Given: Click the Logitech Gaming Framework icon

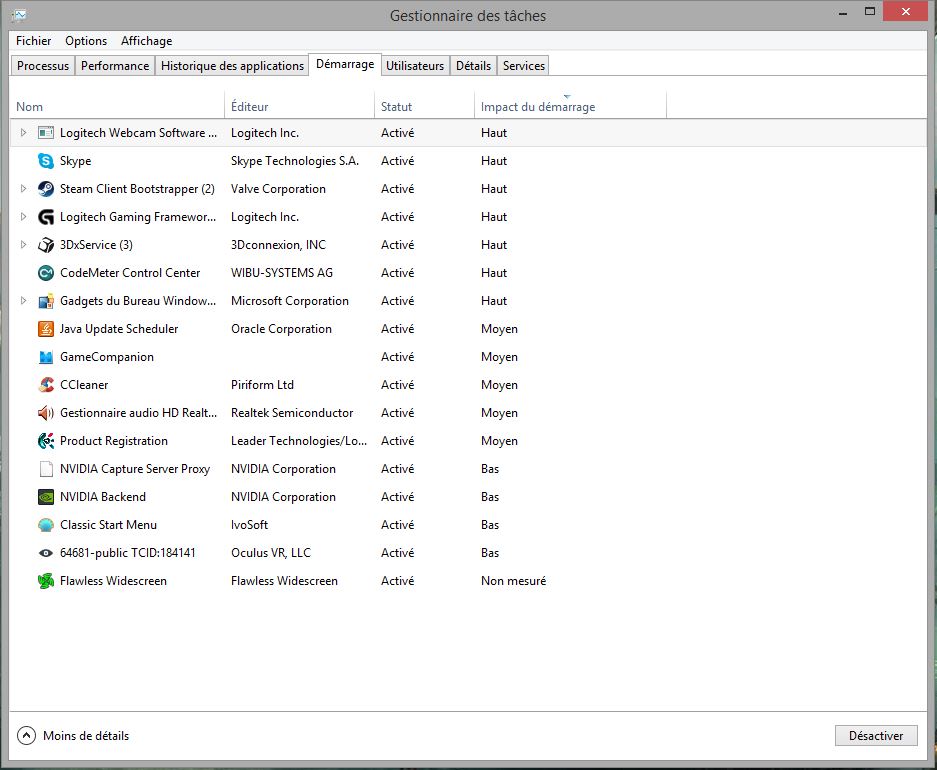Looking at the screenshot, I should (46, 217).
